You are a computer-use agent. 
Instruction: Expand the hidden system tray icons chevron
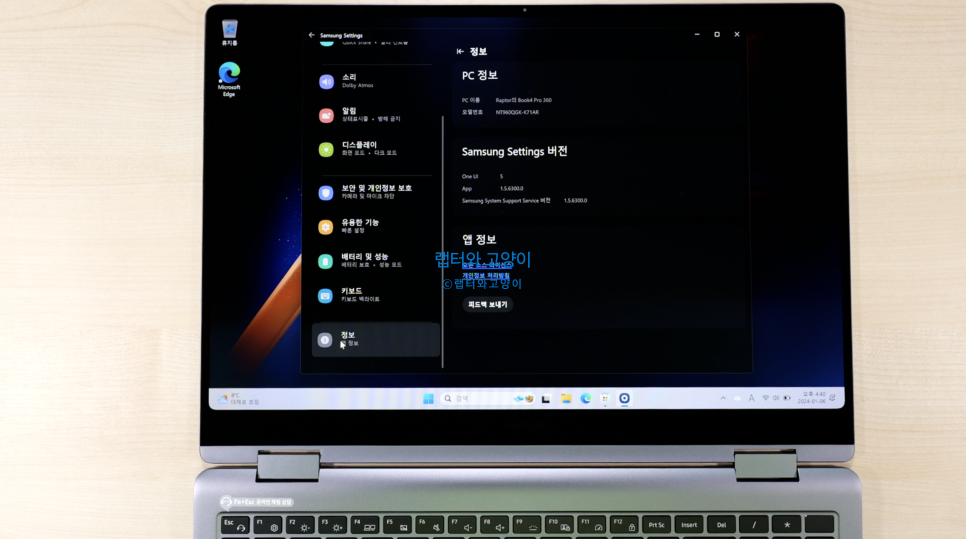[x=723, y=398]
